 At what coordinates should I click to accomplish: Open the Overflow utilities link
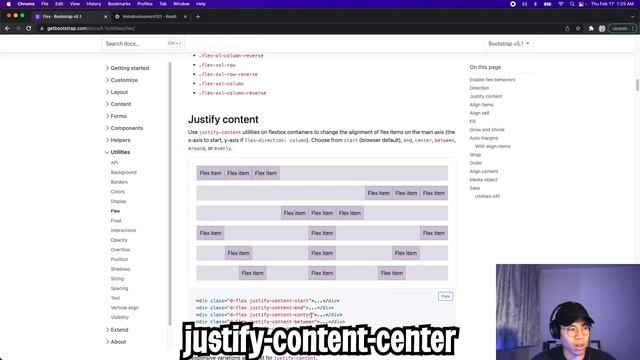pyautogui.click(x=120, y=250)
